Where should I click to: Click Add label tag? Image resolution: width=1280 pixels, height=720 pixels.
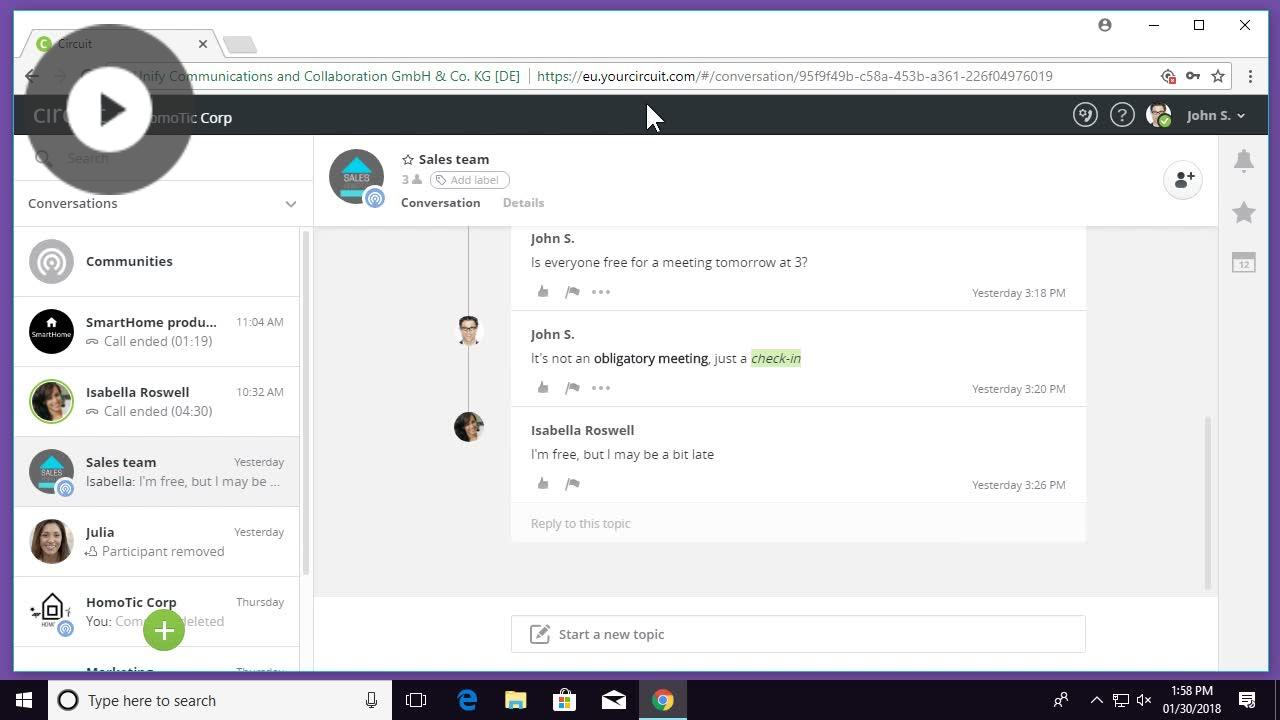(x=469, y=180)
